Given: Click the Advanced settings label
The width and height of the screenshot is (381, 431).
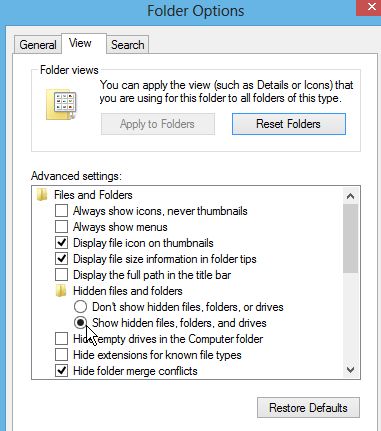Looking at the screenshot, I should (x=76, y=176).
